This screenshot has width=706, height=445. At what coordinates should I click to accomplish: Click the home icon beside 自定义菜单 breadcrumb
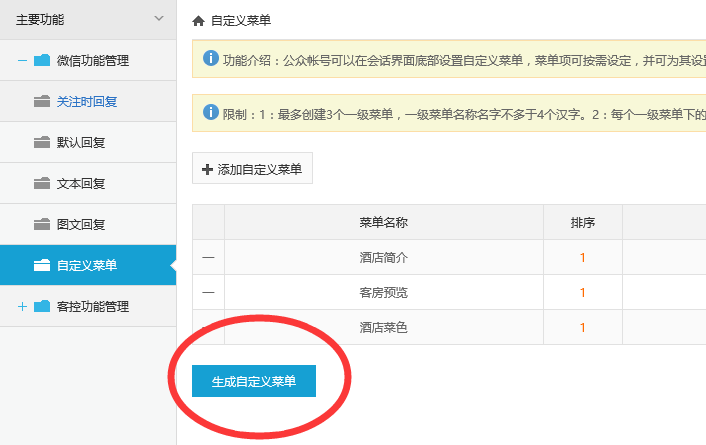click(x=198, y=20)
